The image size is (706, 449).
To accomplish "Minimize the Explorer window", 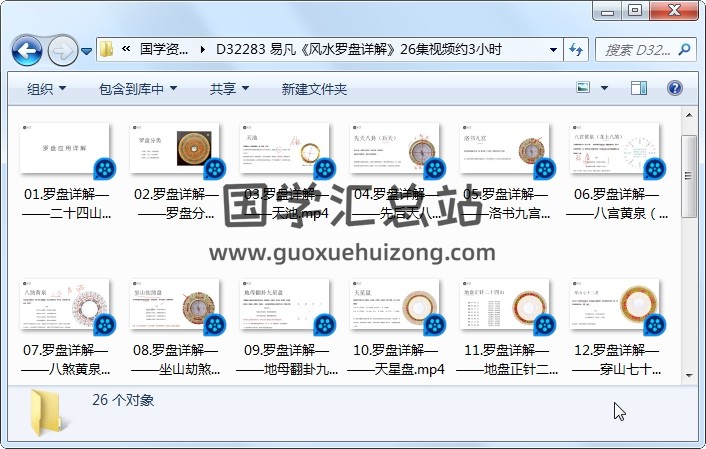I will pyautogui.click(x=607, y=11).
